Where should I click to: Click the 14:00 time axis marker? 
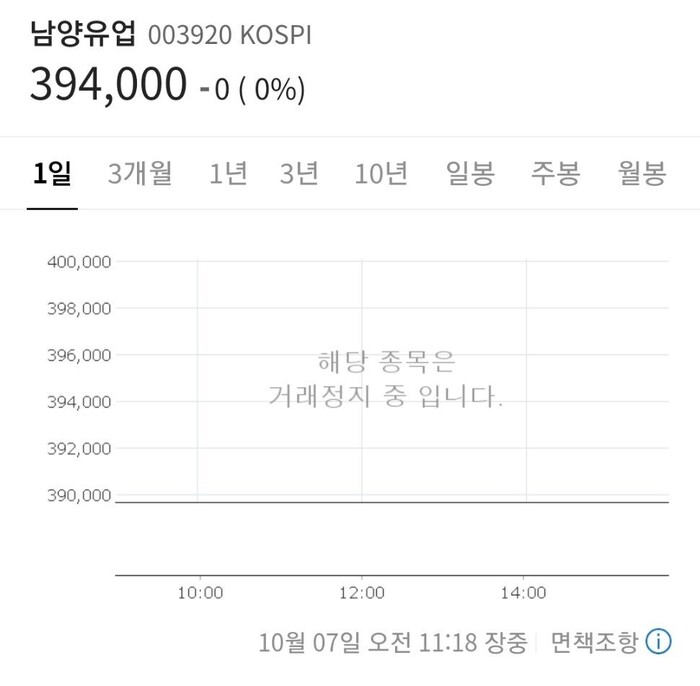click(x=523, y=593)
